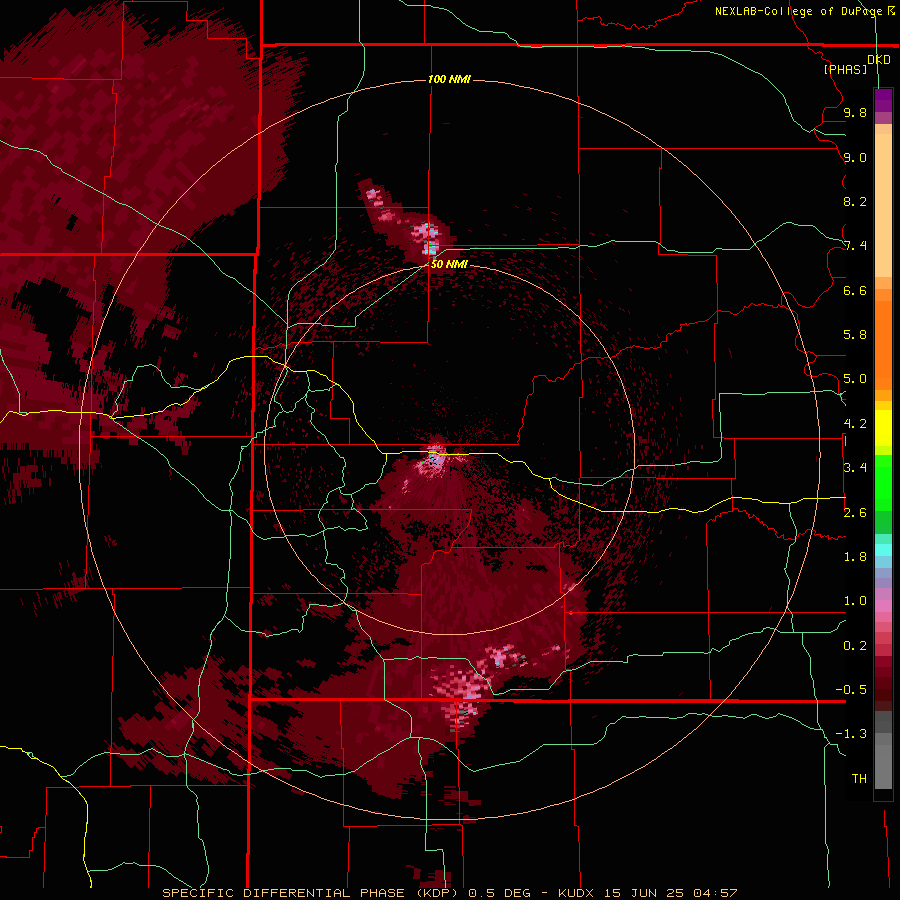This screenshot has width=900, height=900.
Task: Click the 6.6 legend value
Action: [x=855, y=290]
